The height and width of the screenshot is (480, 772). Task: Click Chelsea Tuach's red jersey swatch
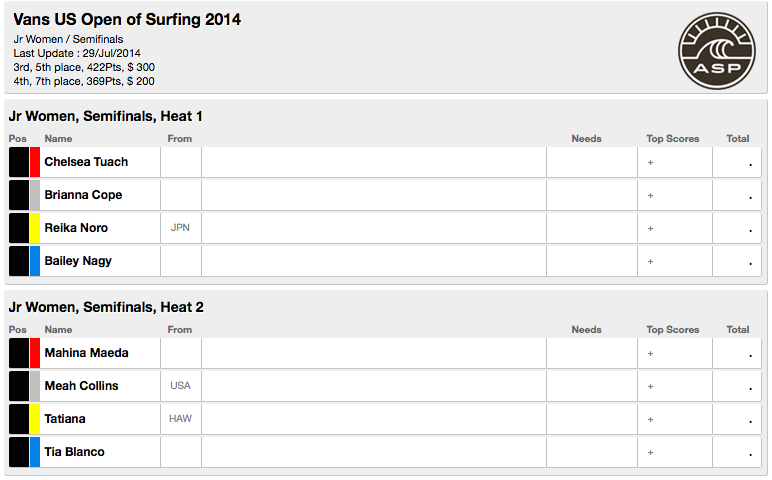point(35,162)
